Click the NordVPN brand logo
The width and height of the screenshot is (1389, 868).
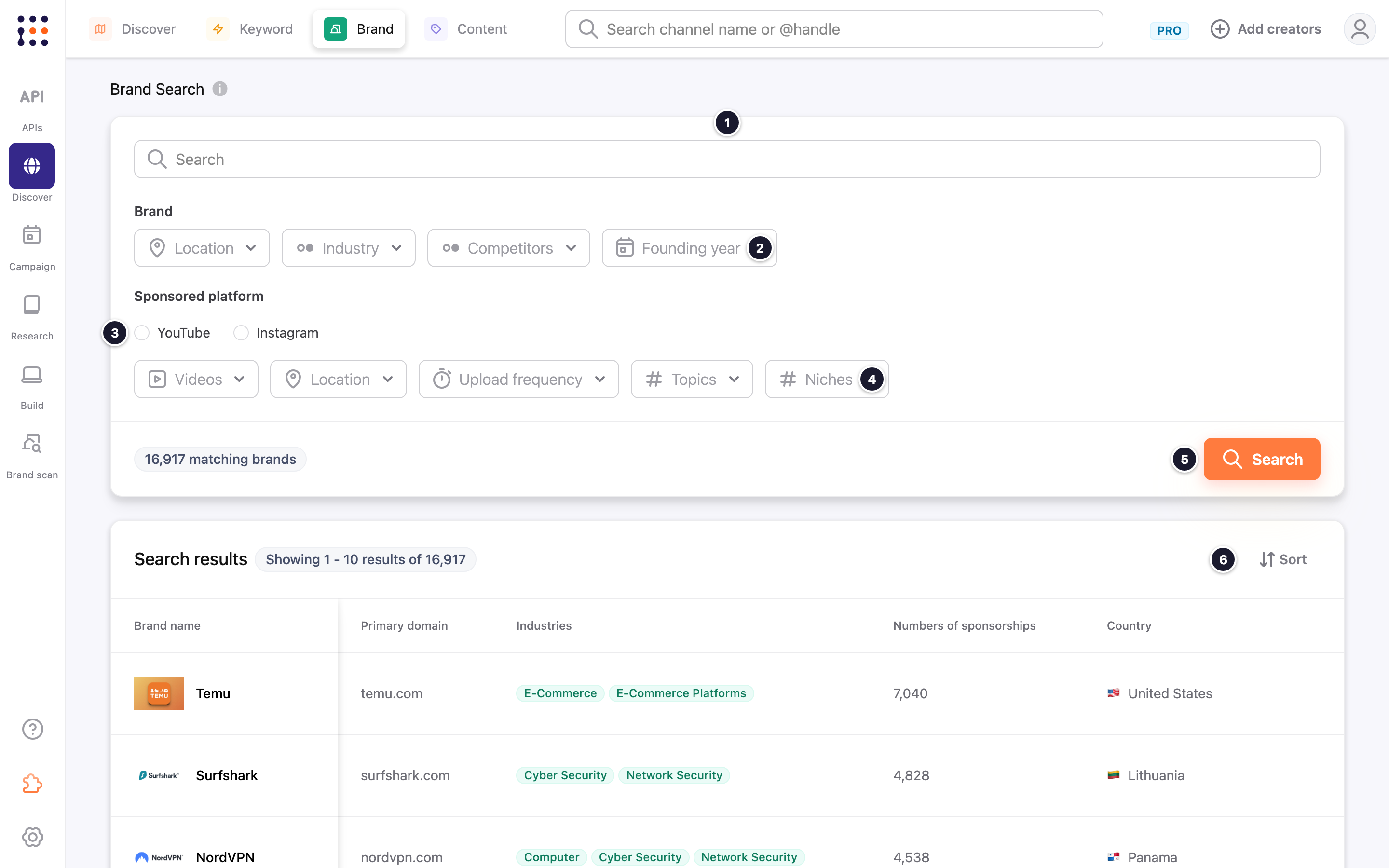(159, 857)
